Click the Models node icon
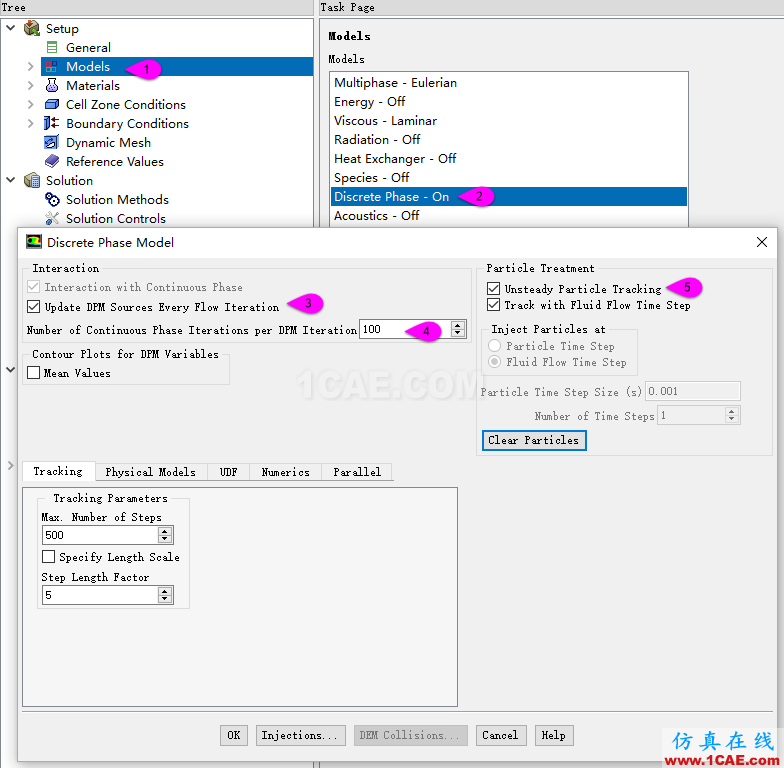 pyautogui.click(x=52, y=66)
